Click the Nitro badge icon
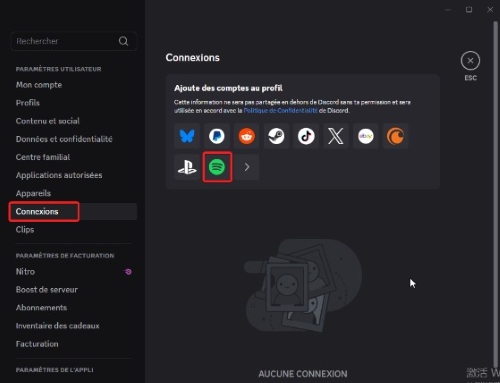Viewport: 500px width, 383px height. (x=128, y=272)
